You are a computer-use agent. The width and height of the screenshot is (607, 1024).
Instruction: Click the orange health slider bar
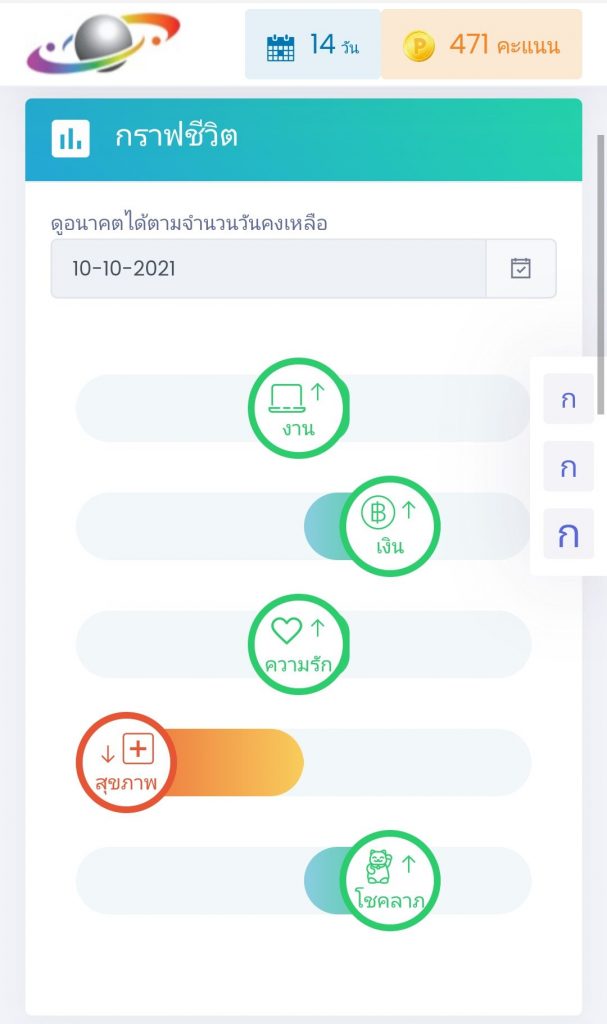click(240, 762)
